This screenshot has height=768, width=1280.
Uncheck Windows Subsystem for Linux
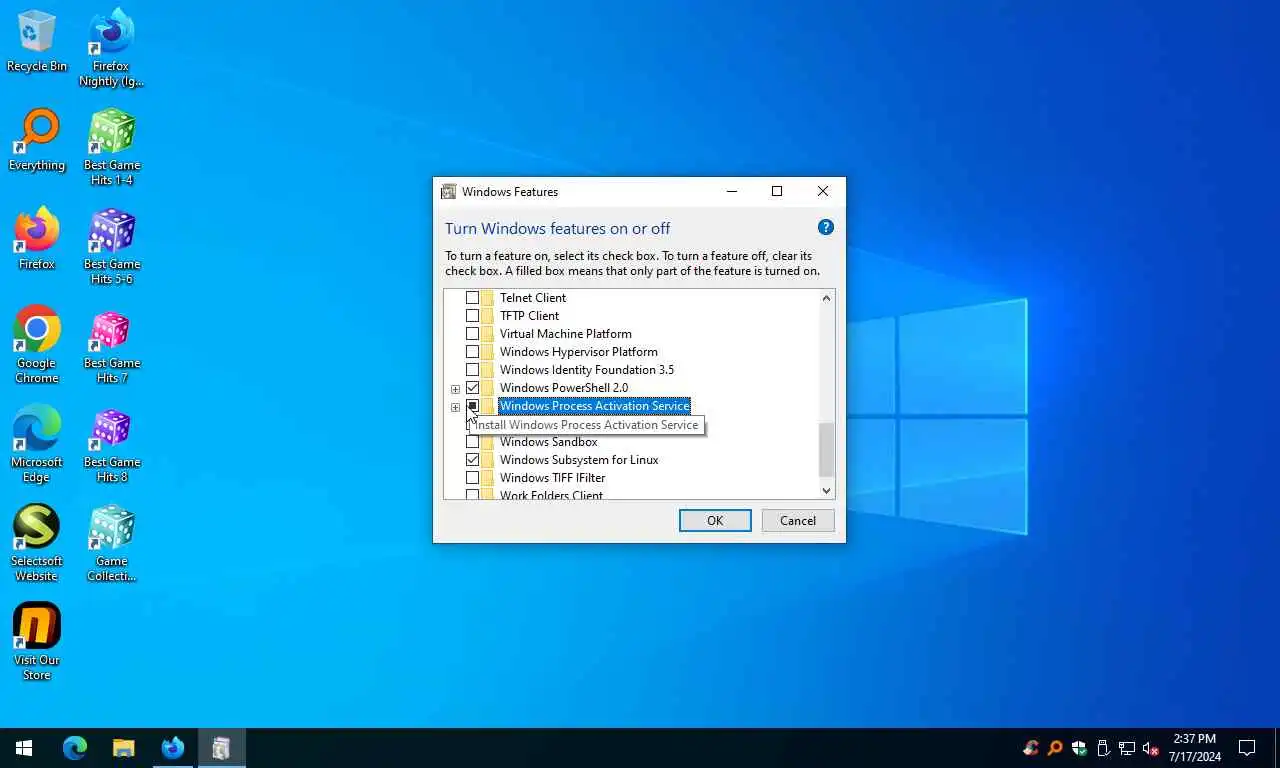(472, 460)
